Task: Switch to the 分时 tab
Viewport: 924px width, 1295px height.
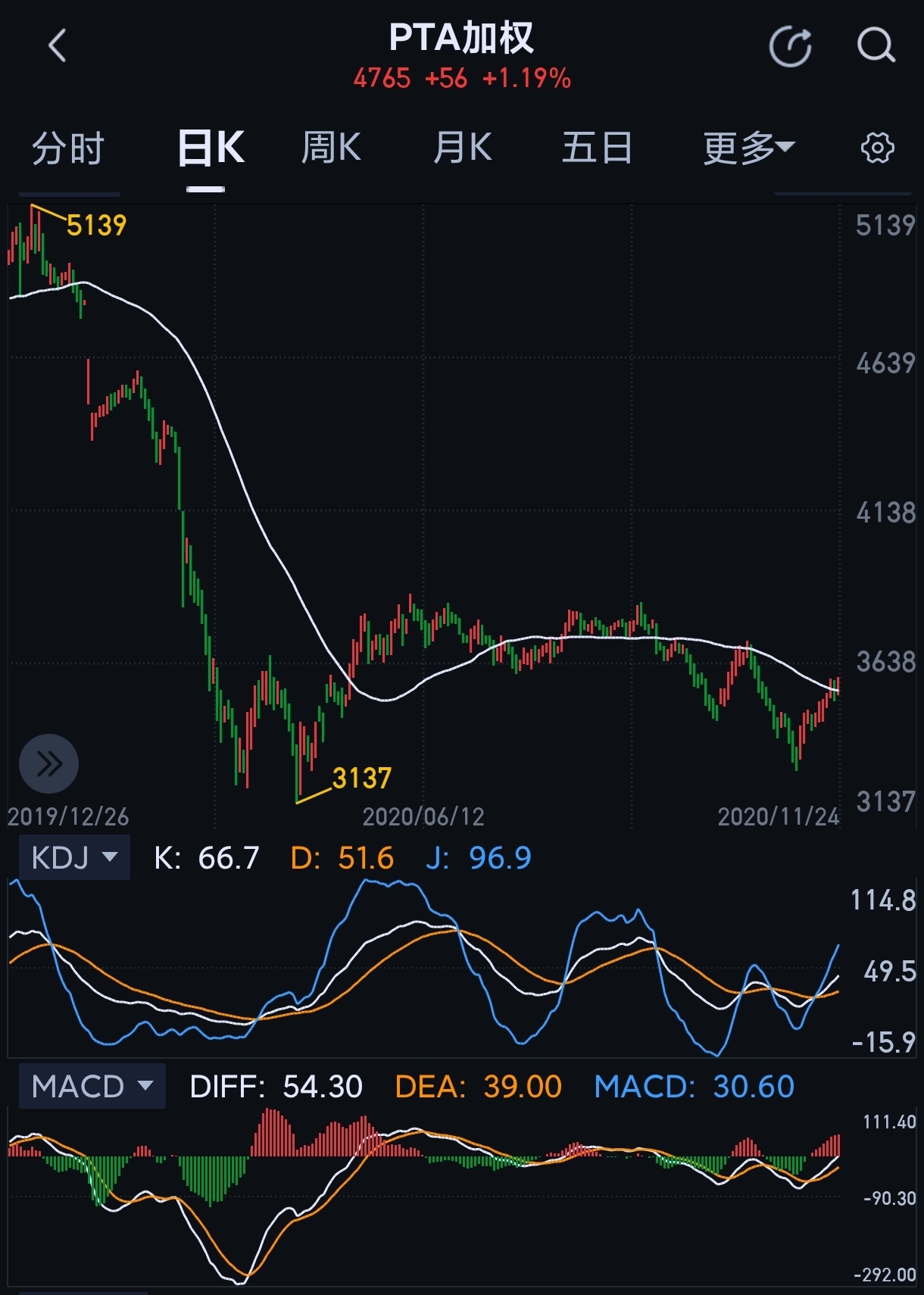Action: [x=68, y=148]
